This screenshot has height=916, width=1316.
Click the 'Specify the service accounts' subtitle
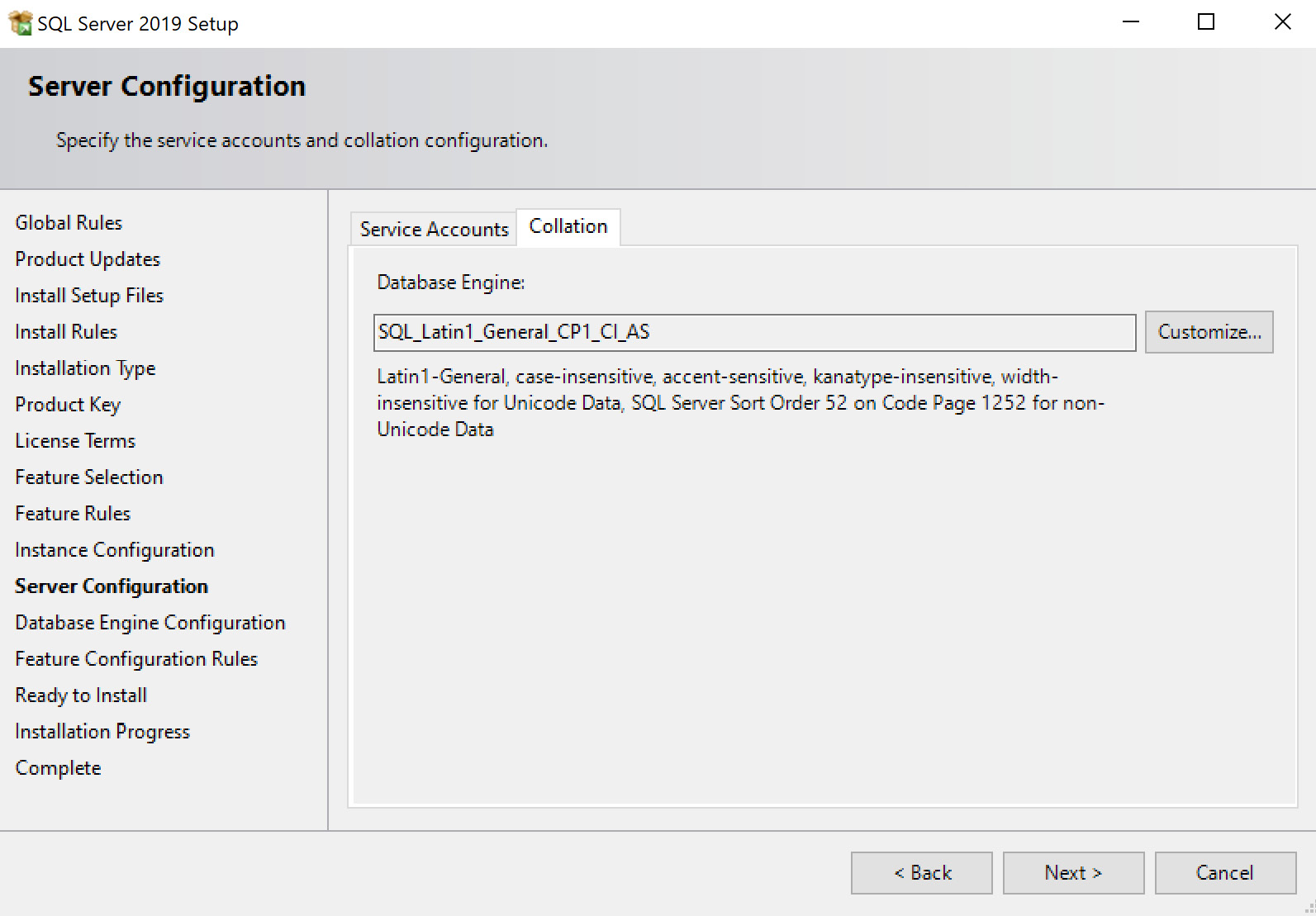pyautogui.click(x=302, y=140)
